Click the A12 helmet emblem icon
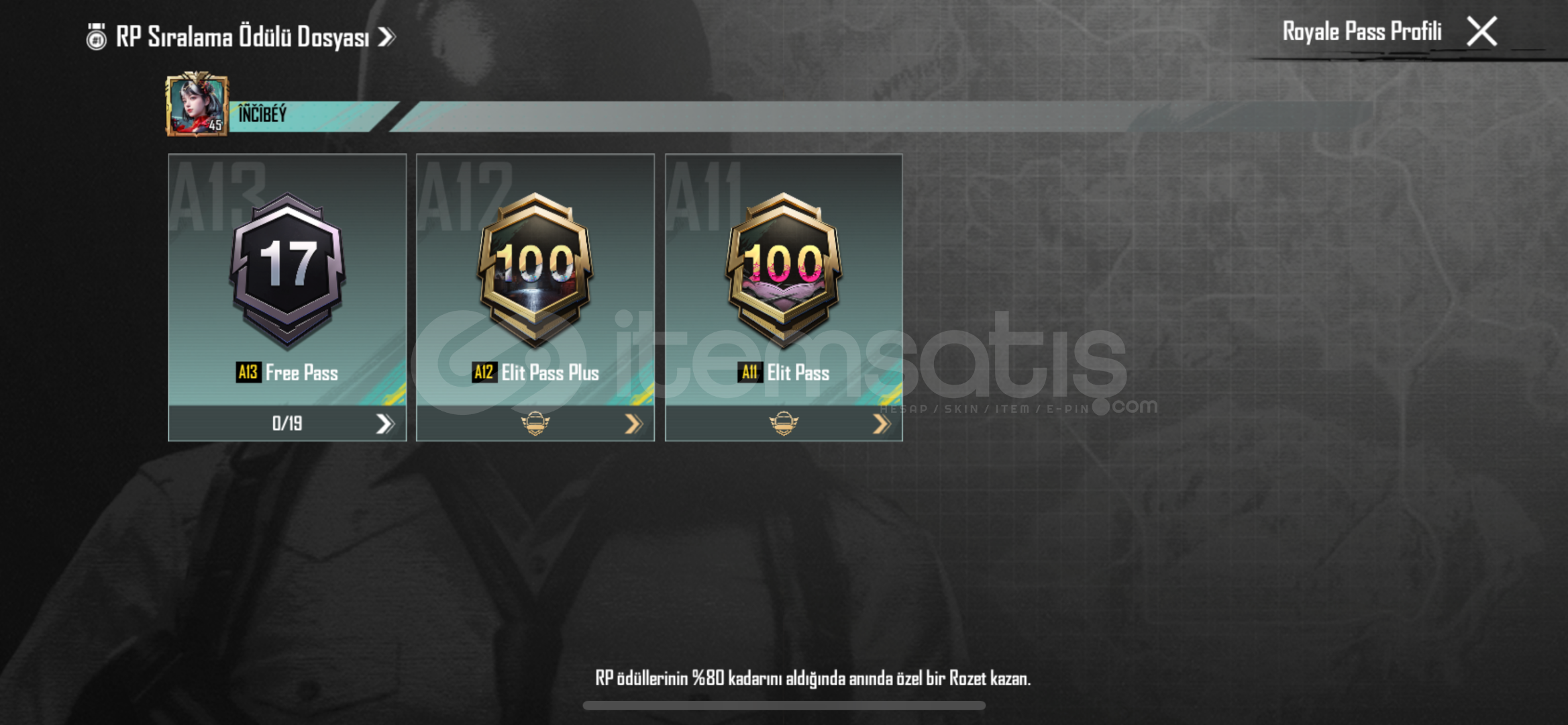Image resolution: width=1568 pixels, height=725 pixels. pos(535,424)
